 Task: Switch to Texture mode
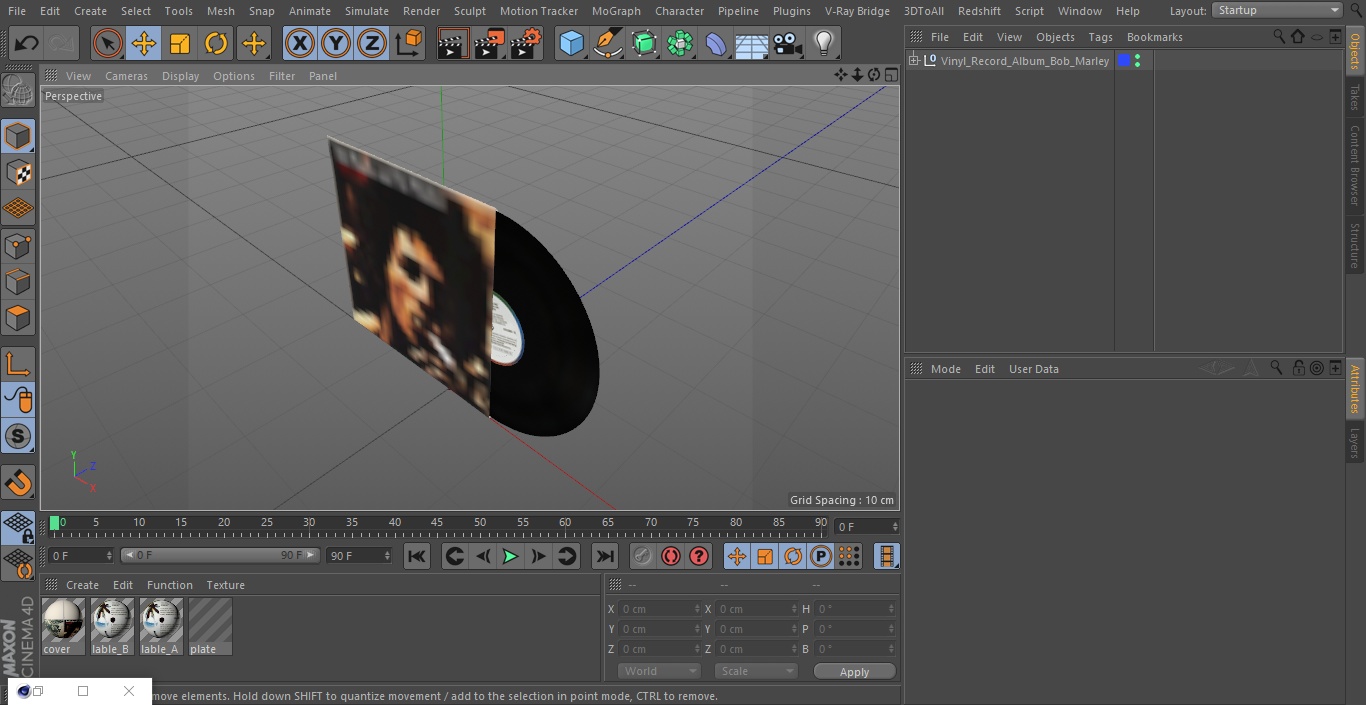tap(18, 172)
